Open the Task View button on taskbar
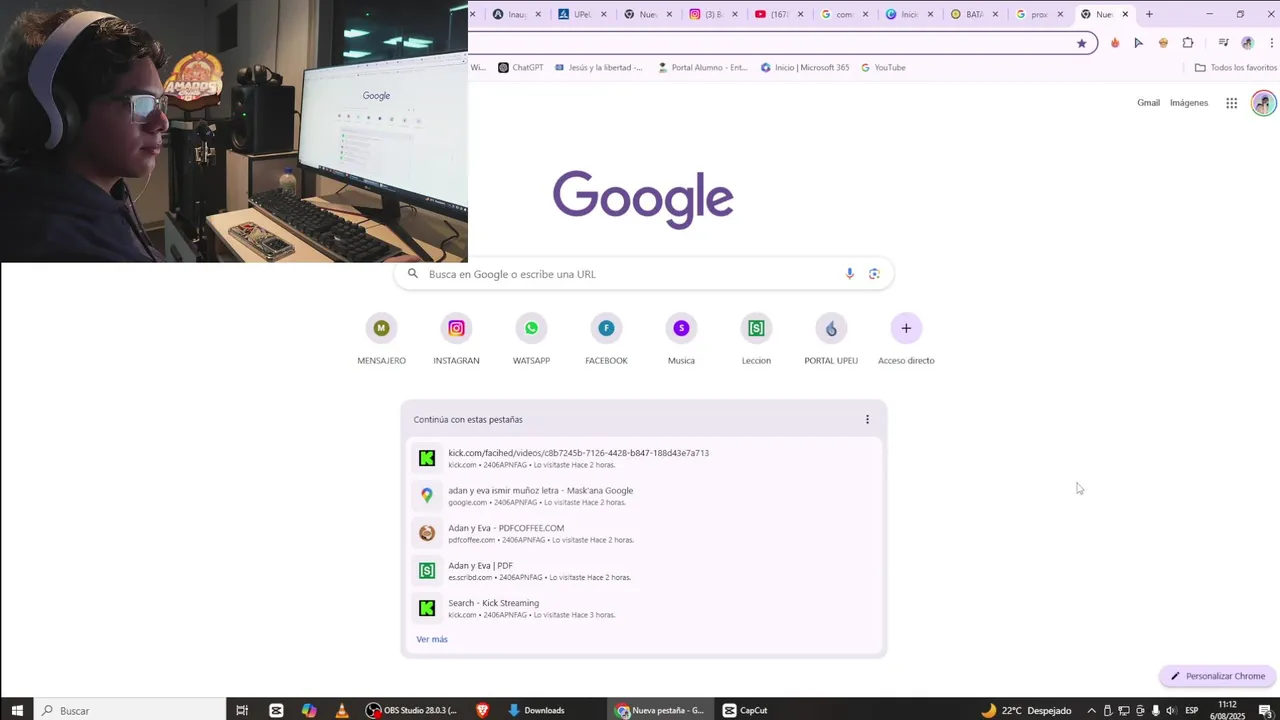Viewport: 1280px width, 720px height. [242, 710]
